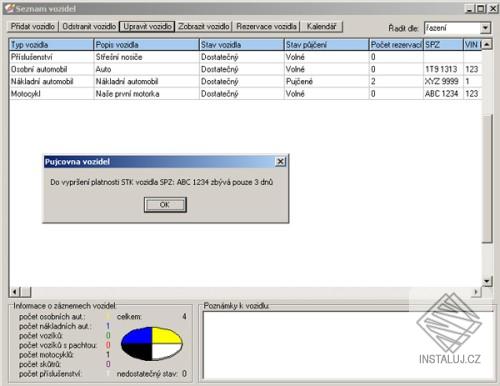The height and width of the screenshot is (386, 500).
Task: Sort by Stav půjčení column header
Action: click(x=327, y=45)
